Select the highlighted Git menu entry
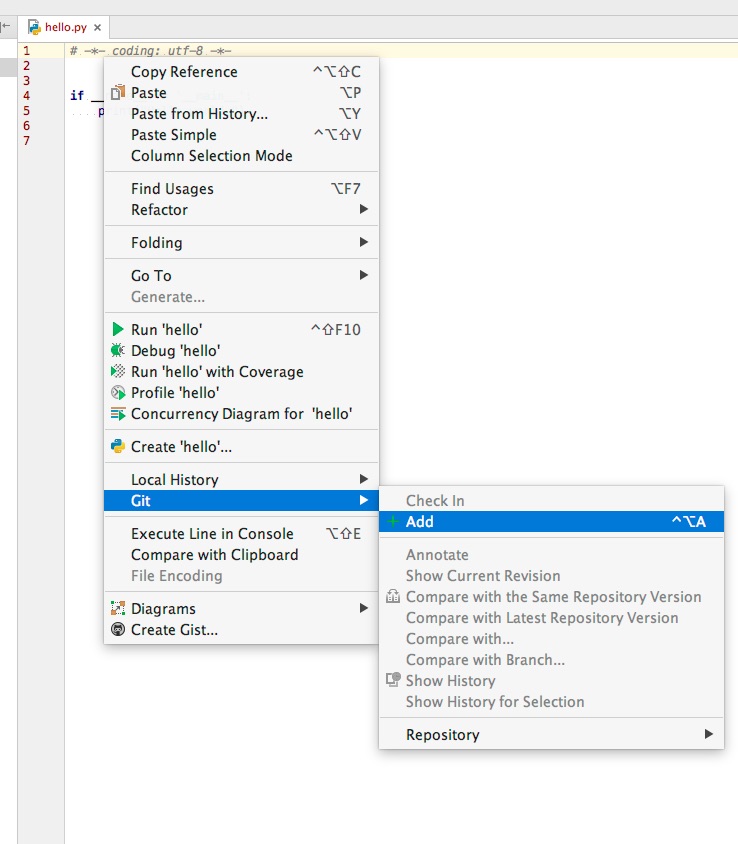 [x=241, y=500]
